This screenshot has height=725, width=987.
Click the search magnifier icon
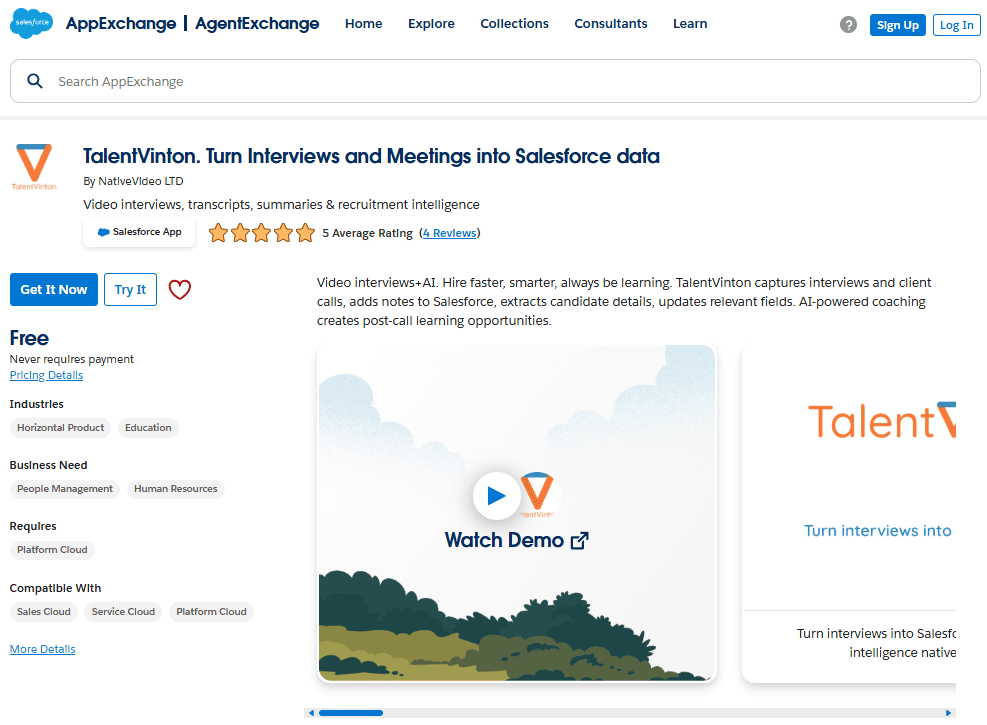tap(35, 81)
